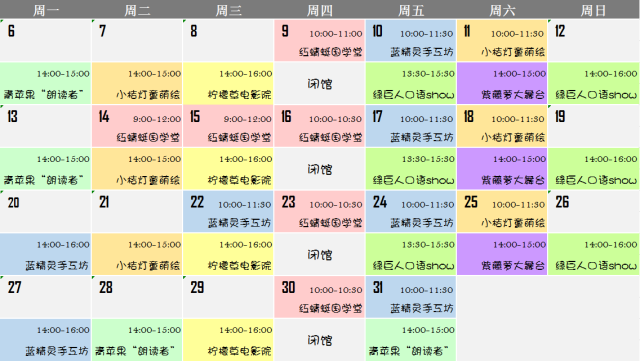Click 蓝精灵手工坊 under the date 27 cell
This screenshot has width=640, height=361.
[57, 351]
